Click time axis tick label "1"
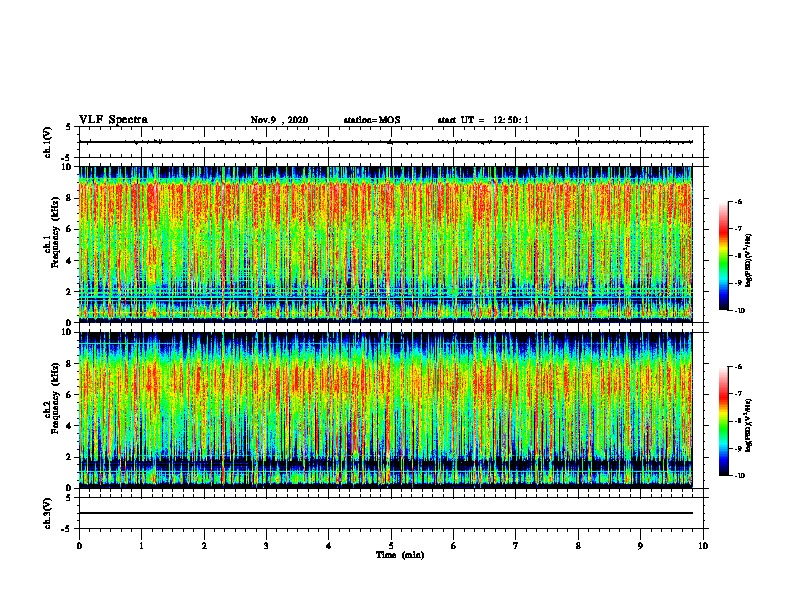The image size is (792, 612). pyautogui.click(x=141, y=546)
